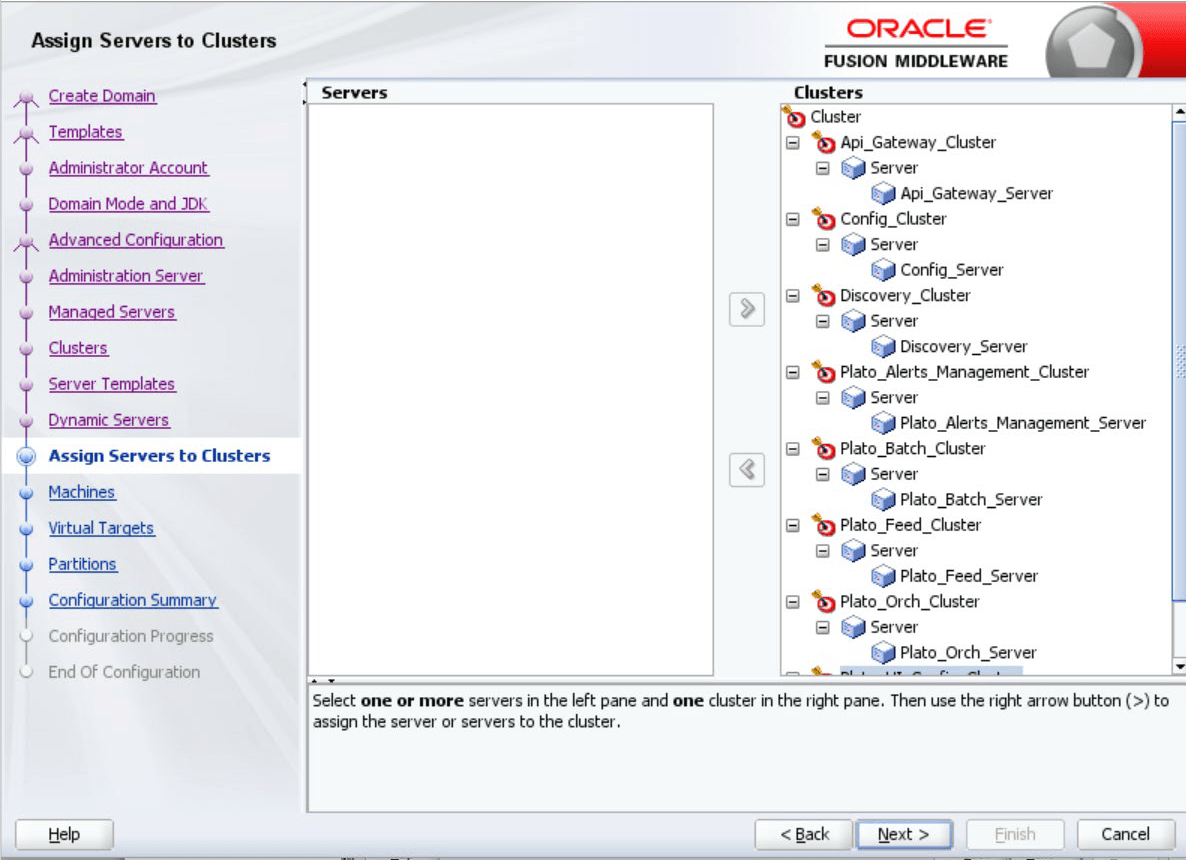Click the Config_Server cube icon

(883, 270)
